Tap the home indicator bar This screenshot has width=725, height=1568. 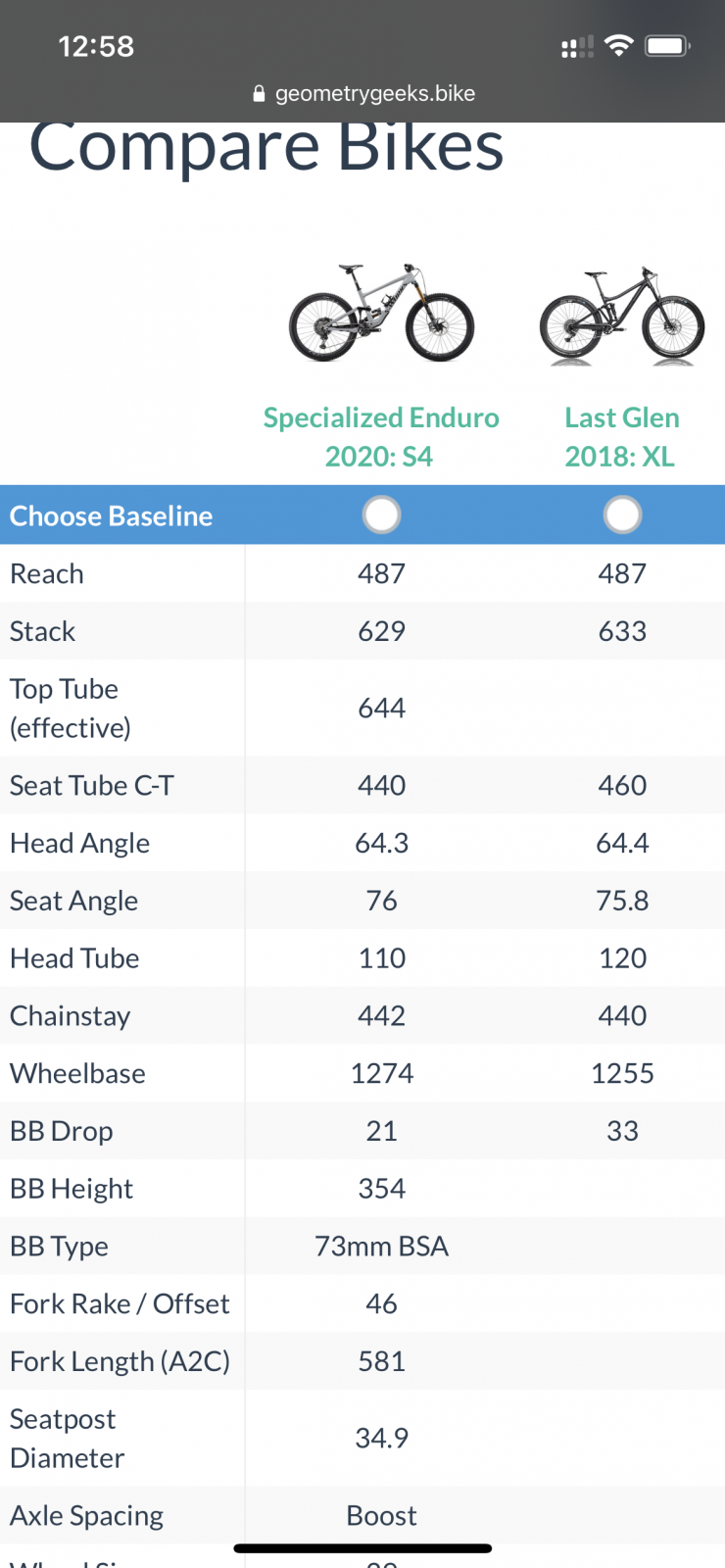click(x=362, y=1548)
